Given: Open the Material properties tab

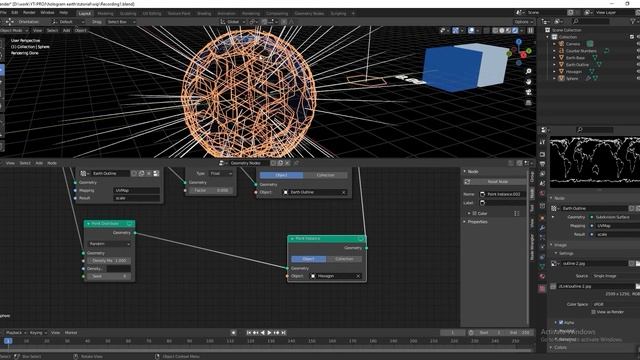Looking at the screenshot, I should coord(542,277).
